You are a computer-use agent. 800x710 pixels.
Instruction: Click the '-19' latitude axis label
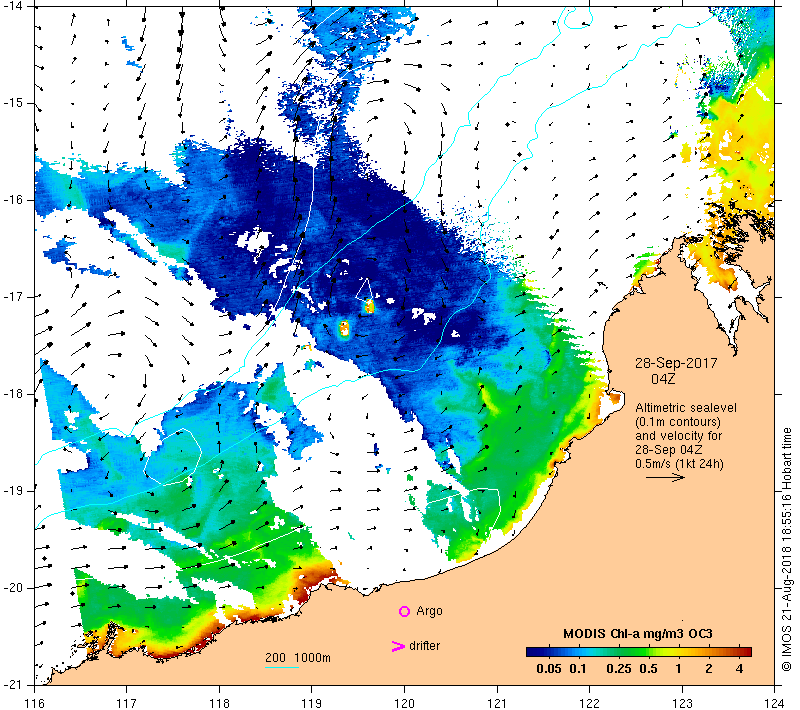[13, 491]
